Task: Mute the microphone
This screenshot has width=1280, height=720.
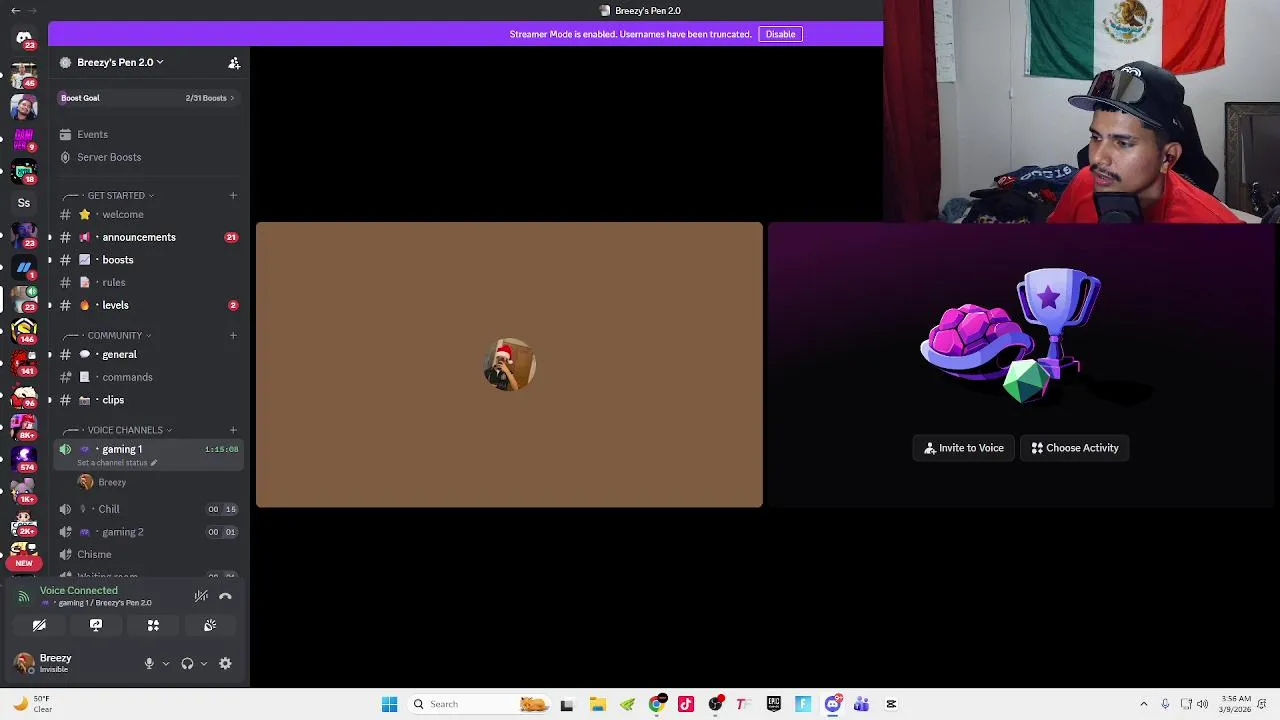Action: [149, 663]
